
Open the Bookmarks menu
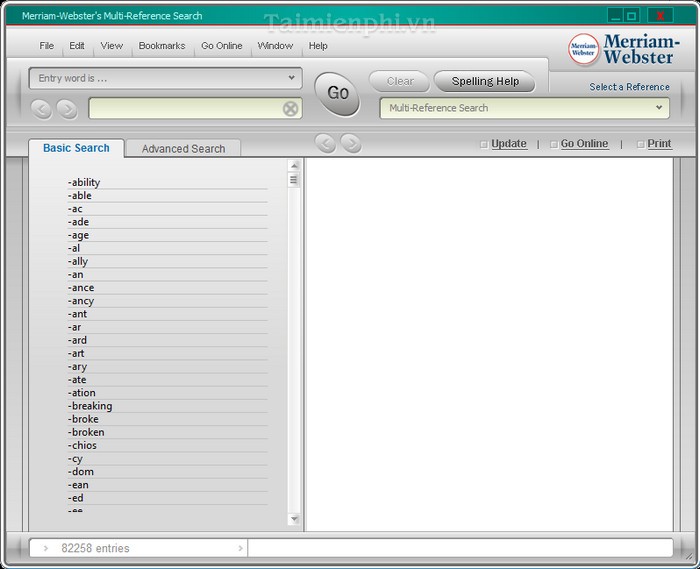click(x=162, y=46)
